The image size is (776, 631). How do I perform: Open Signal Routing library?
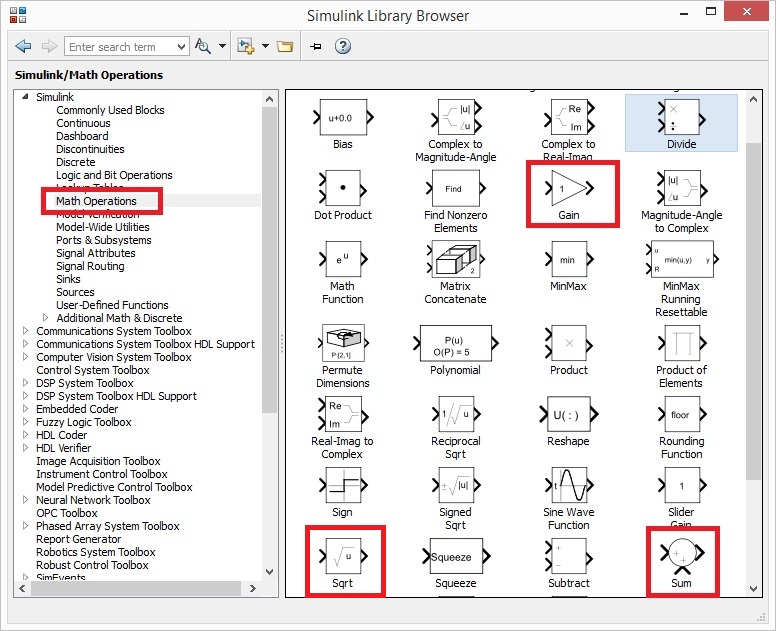pos(90,266)
